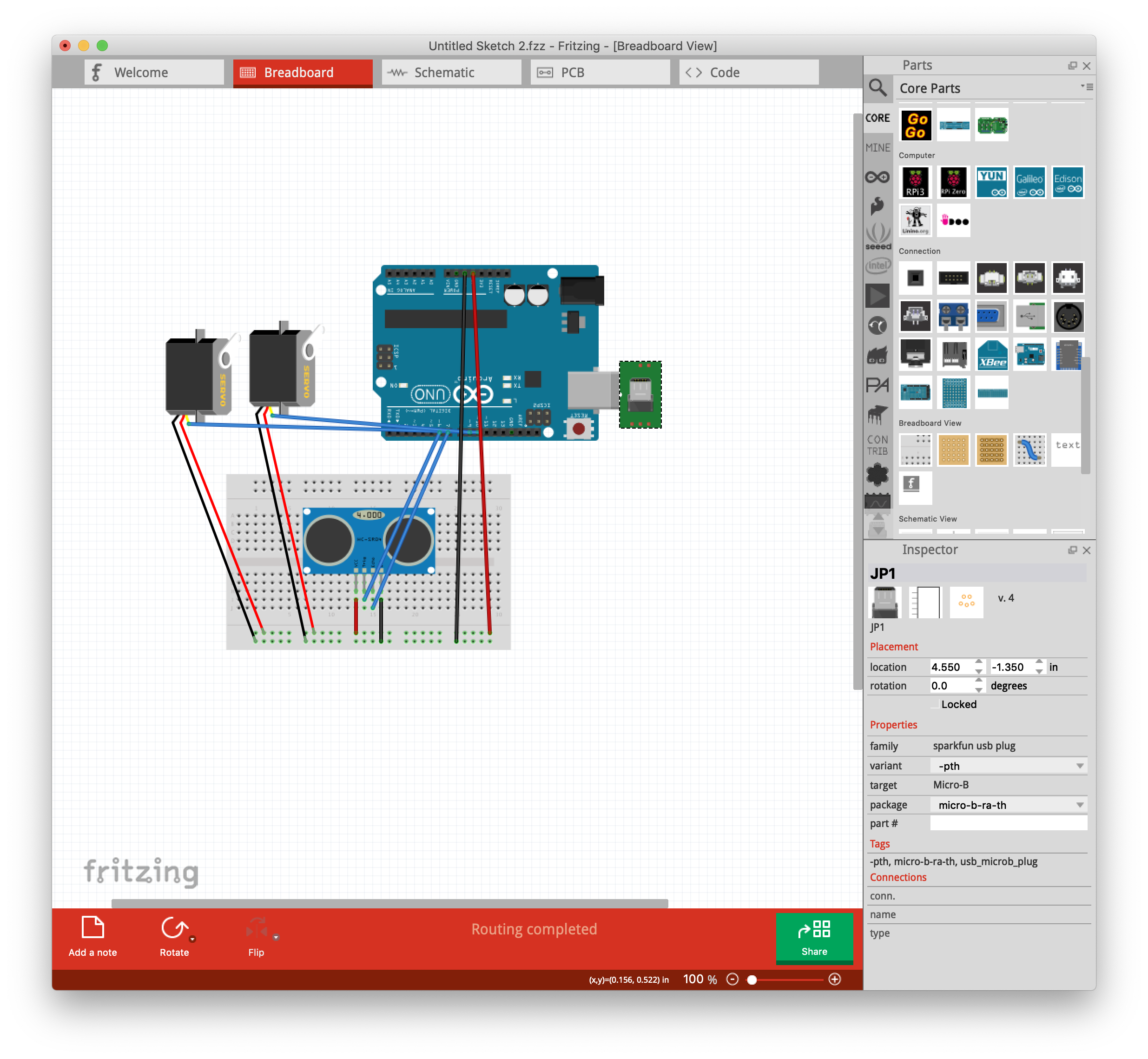Viewport: 1148px width, 1059px height.
Task: Select the round DIN connector part
Action: (x=1068, y=316)
